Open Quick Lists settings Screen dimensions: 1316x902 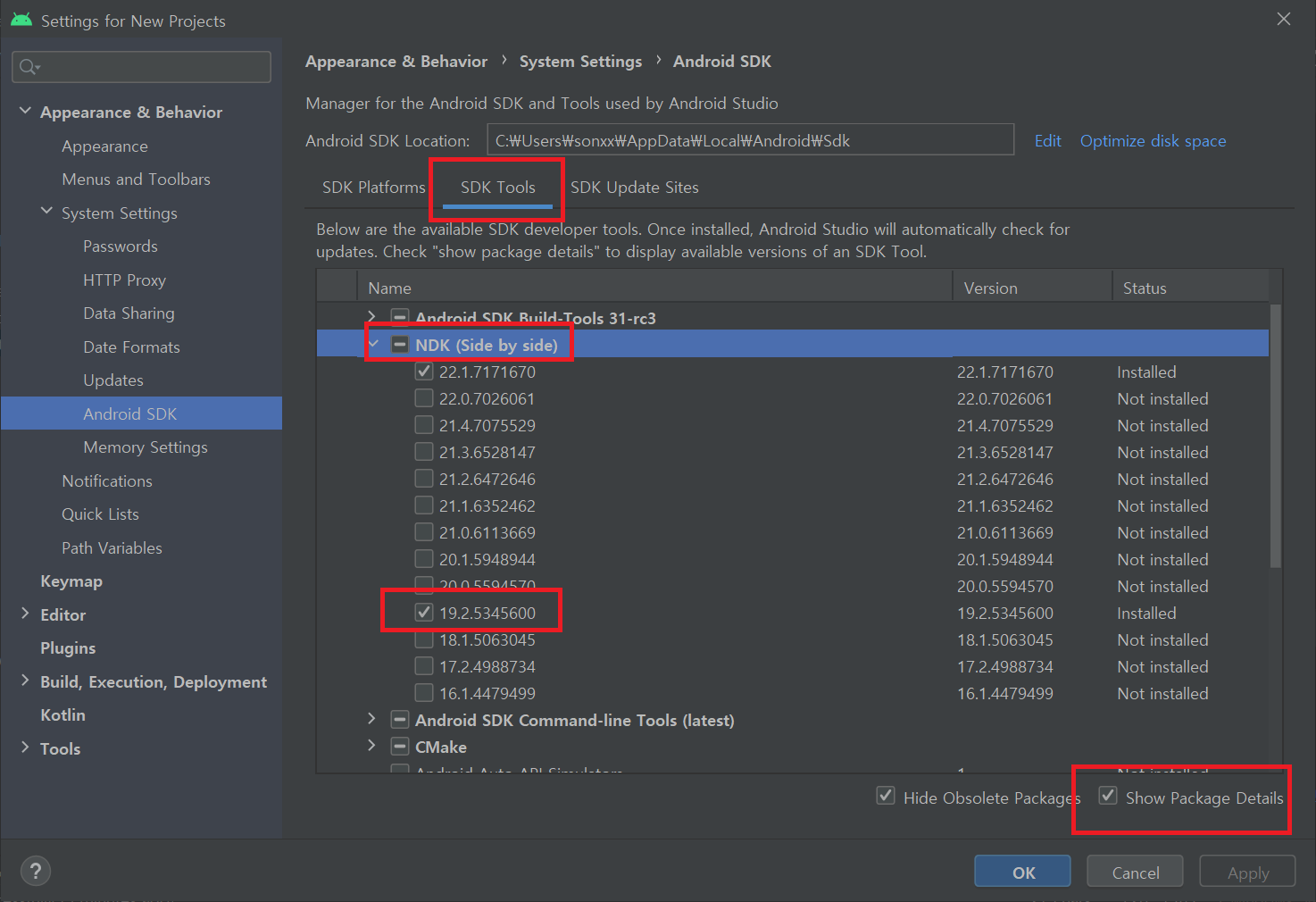click(x=100, y=514)
